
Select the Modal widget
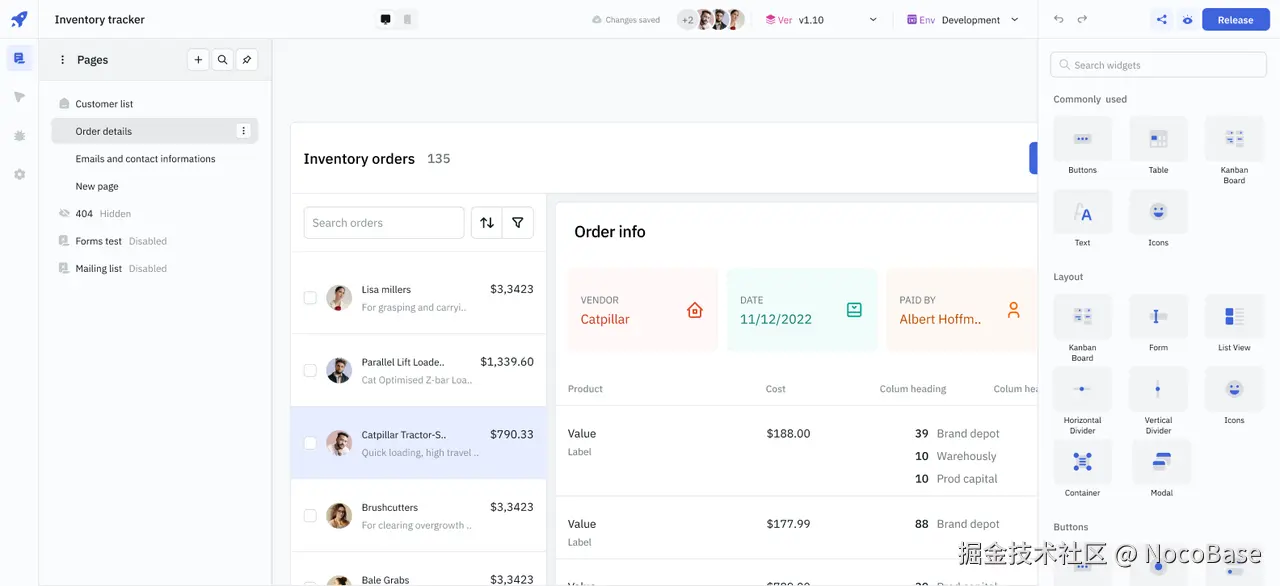point(1161,469)
